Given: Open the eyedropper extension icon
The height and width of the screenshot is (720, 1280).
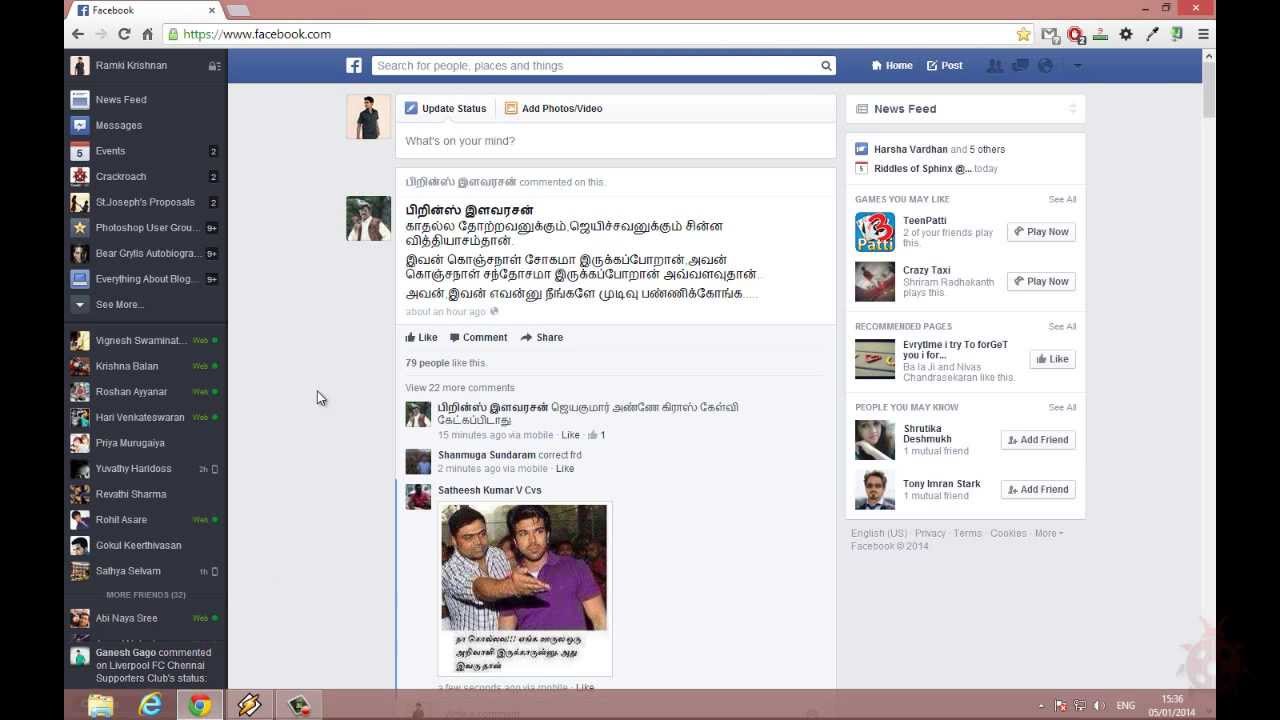Looking at the screenshot, I should (x=1152, y=34).
